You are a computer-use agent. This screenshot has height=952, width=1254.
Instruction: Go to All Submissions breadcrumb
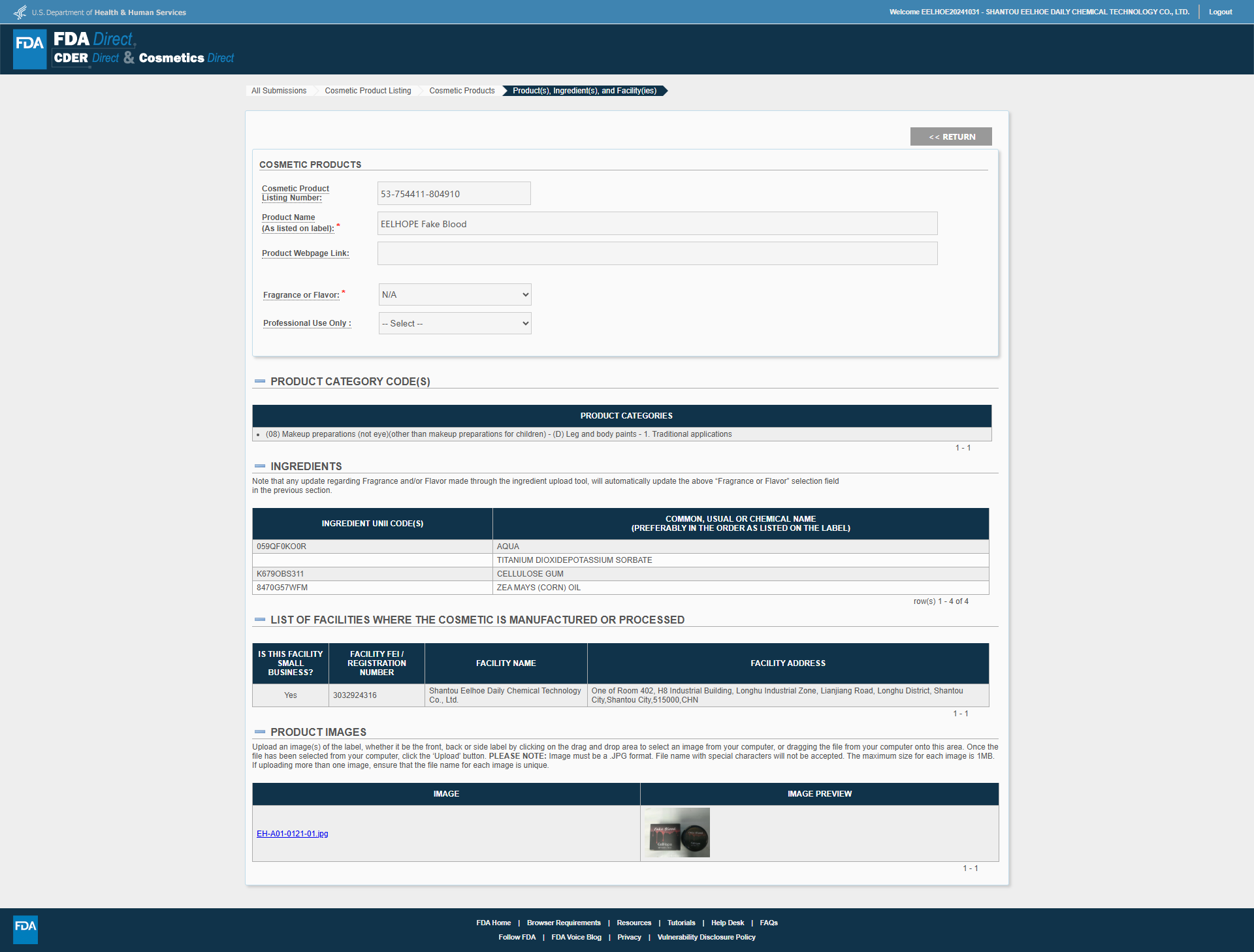279,91
